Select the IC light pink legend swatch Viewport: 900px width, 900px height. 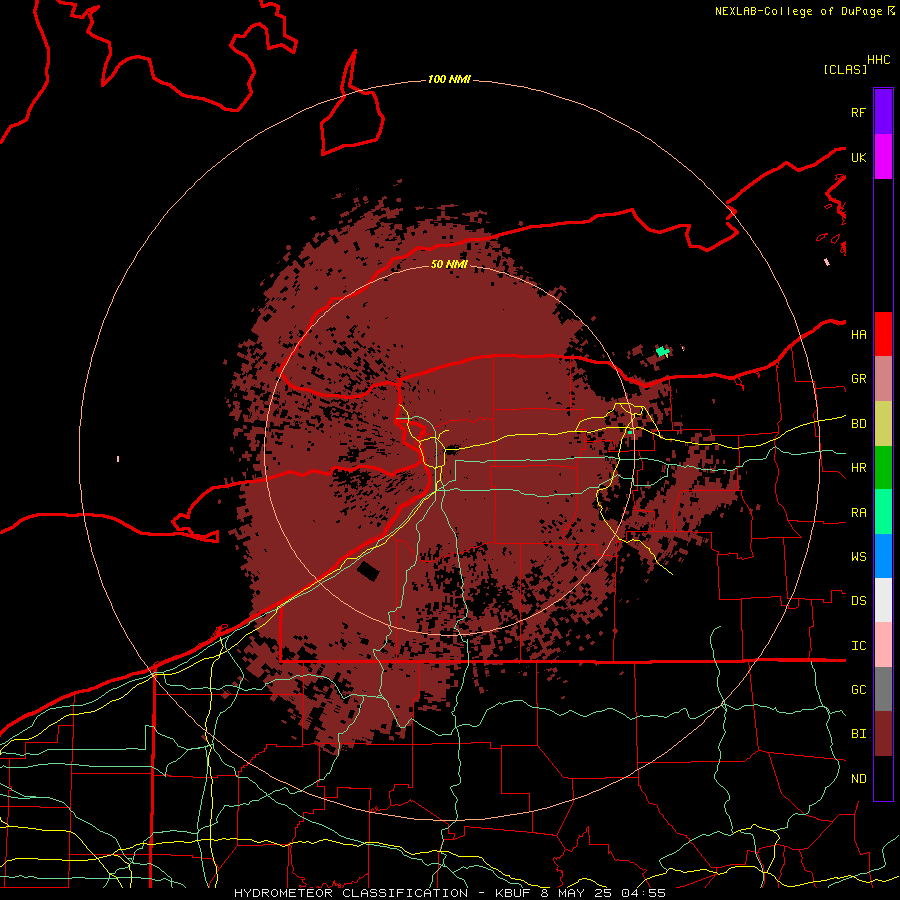pos(883,645)
